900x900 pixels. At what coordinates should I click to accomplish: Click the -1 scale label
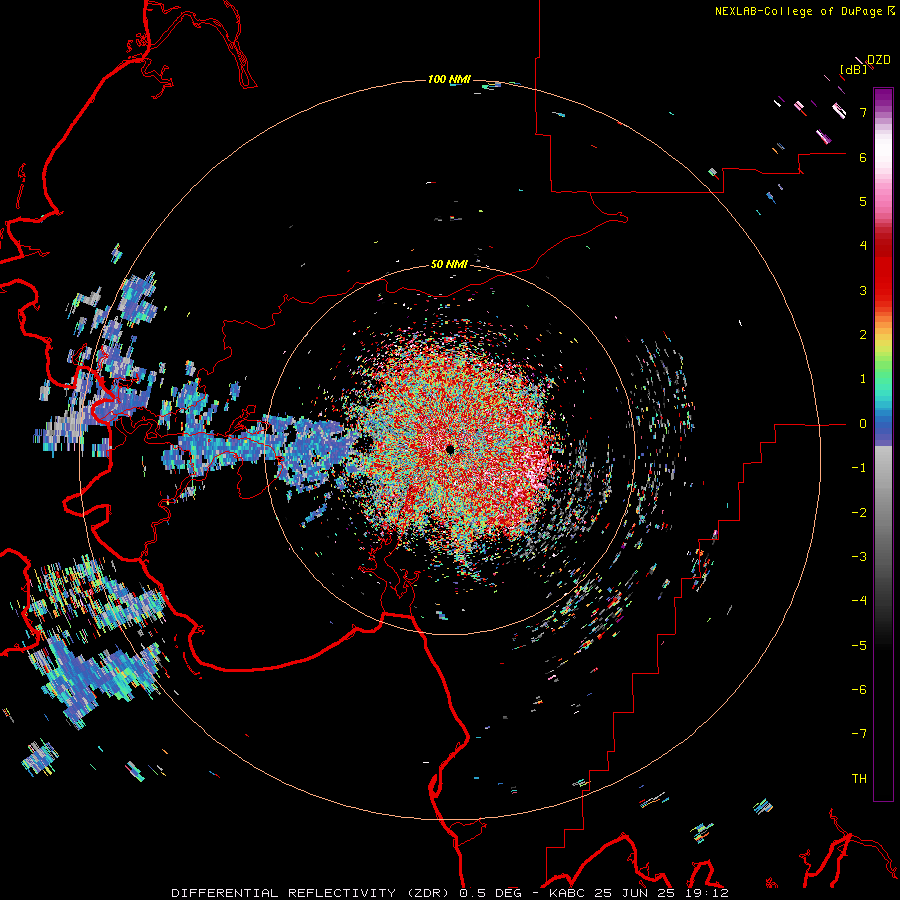click(x=859, y=468)
